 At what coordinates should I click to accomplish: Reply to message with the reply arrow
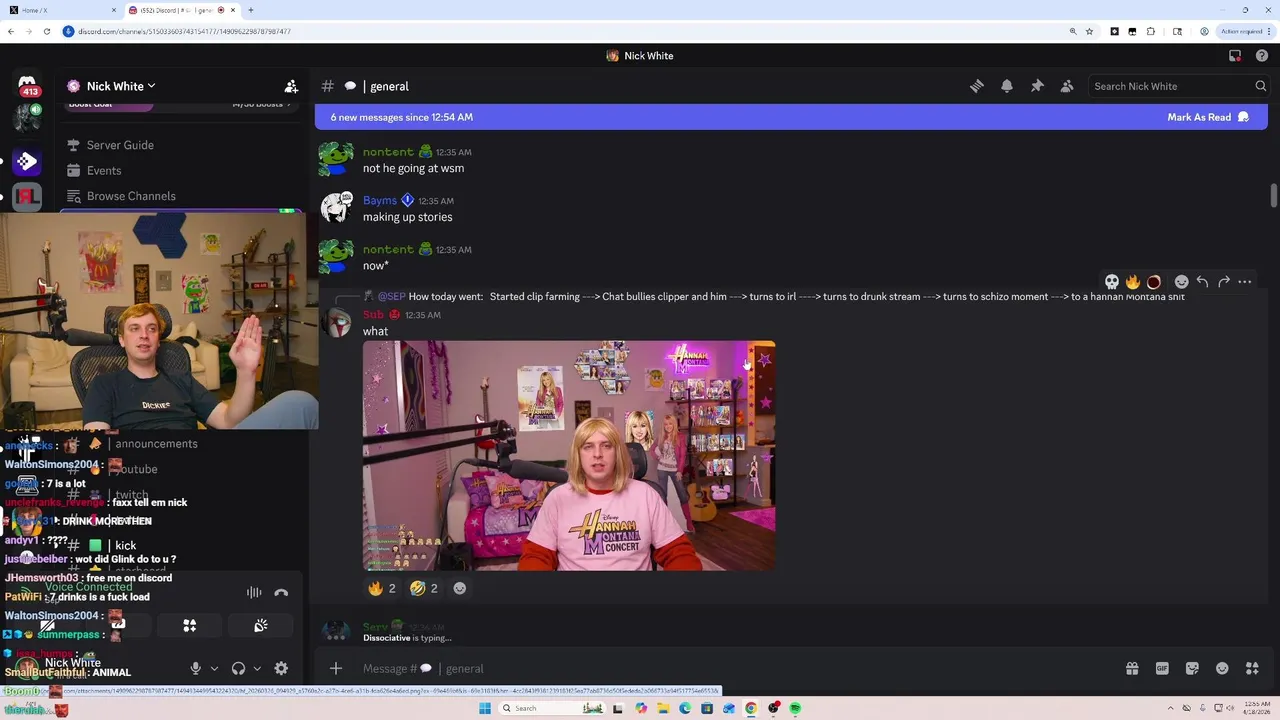tap(1202, 282)
